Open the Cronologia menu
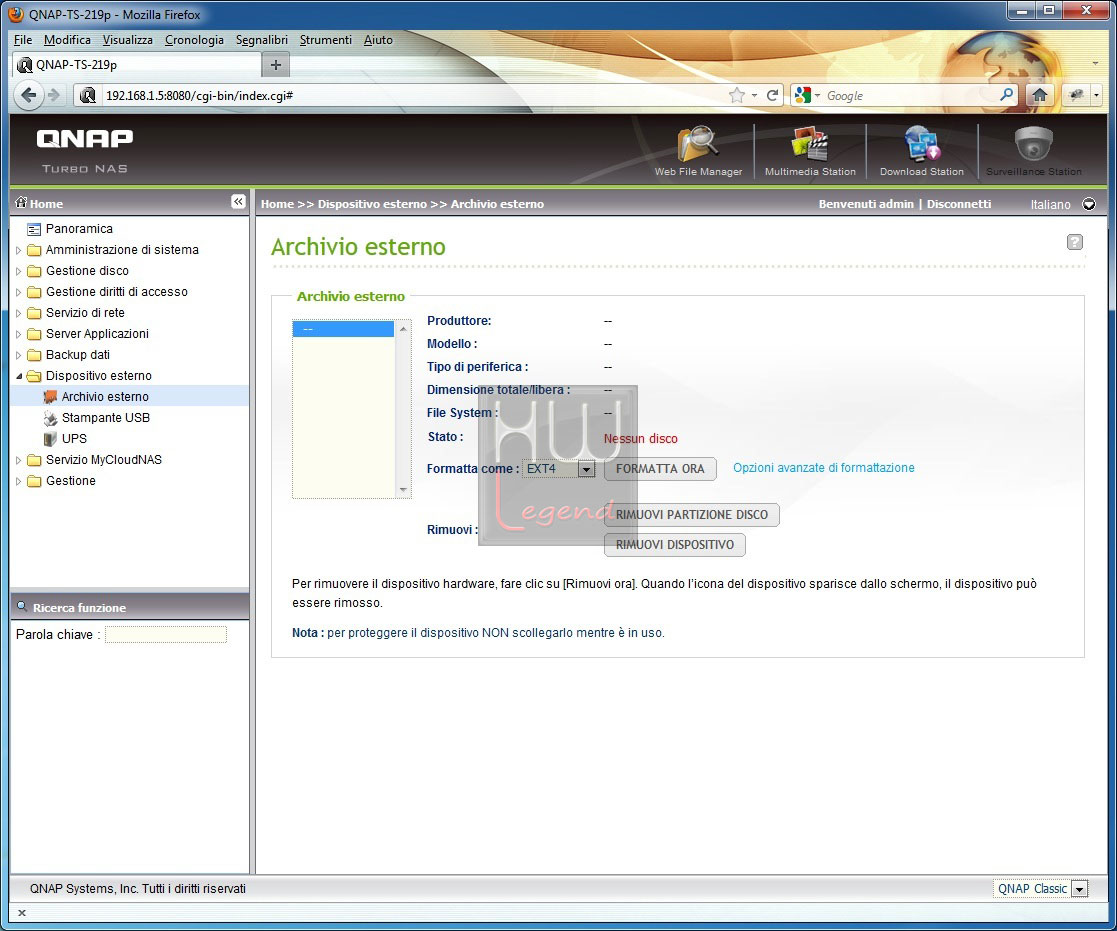This screenshot has height=931, width=1117. 194,40
